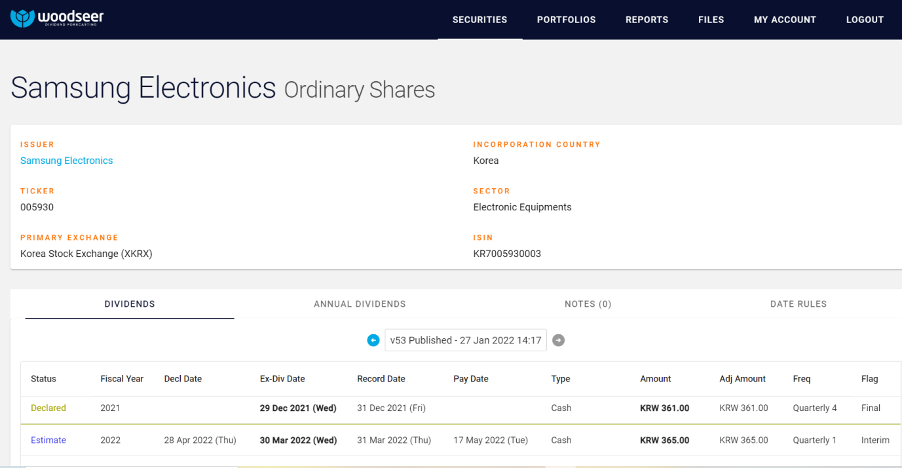Click the Freq column header
The image size is (902, 468).
801,379
